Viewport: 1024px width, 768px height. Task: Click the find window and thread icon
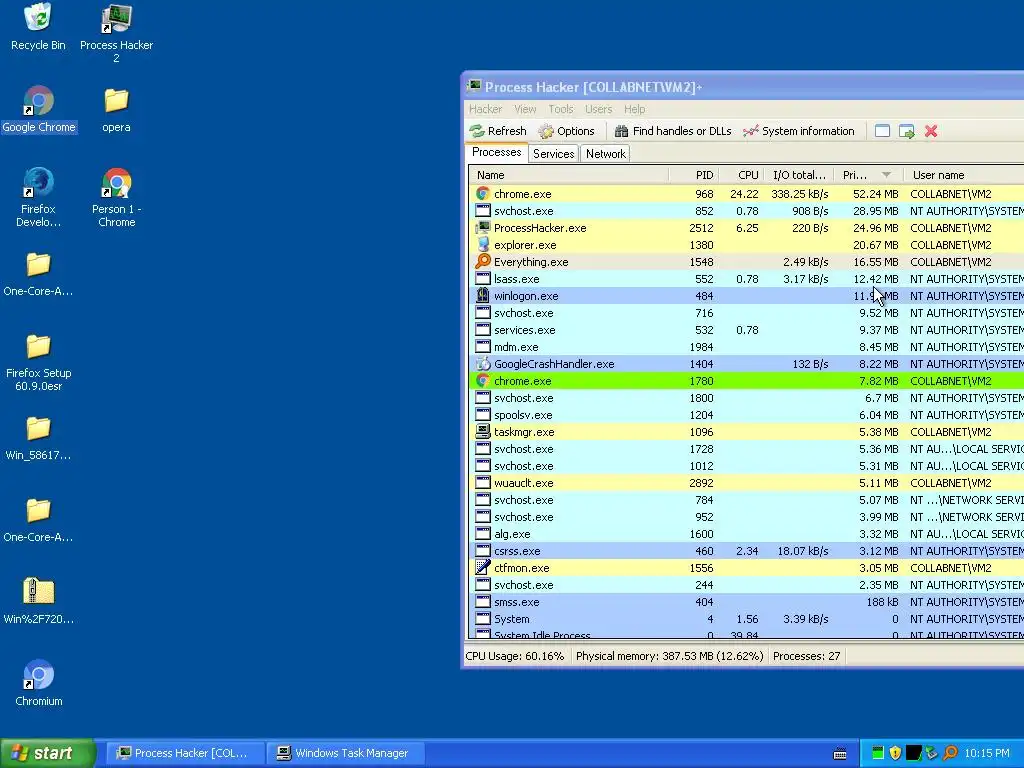[x=906, y=131]
